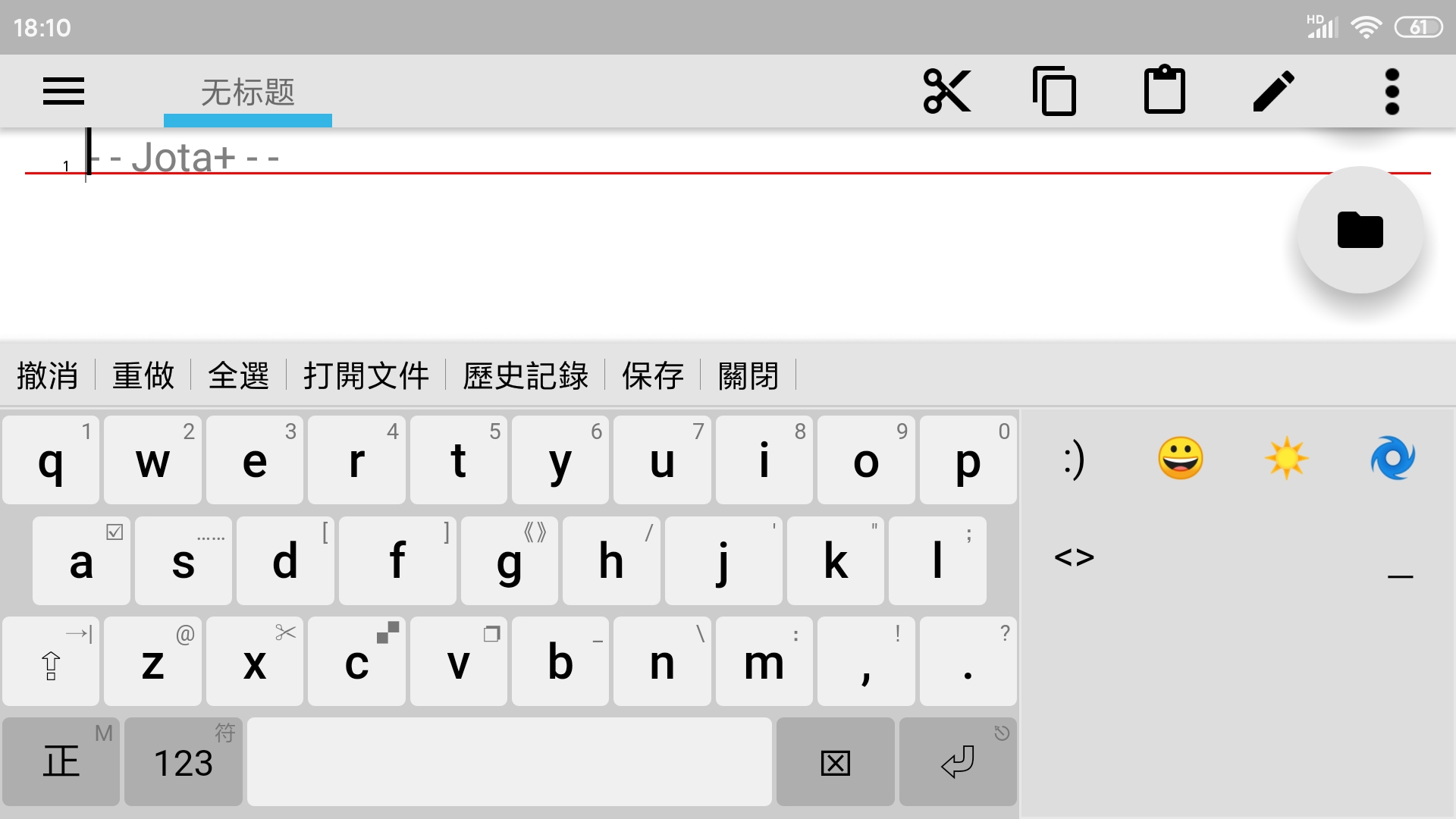Tap the battery level indicator

click(1418, 28)
